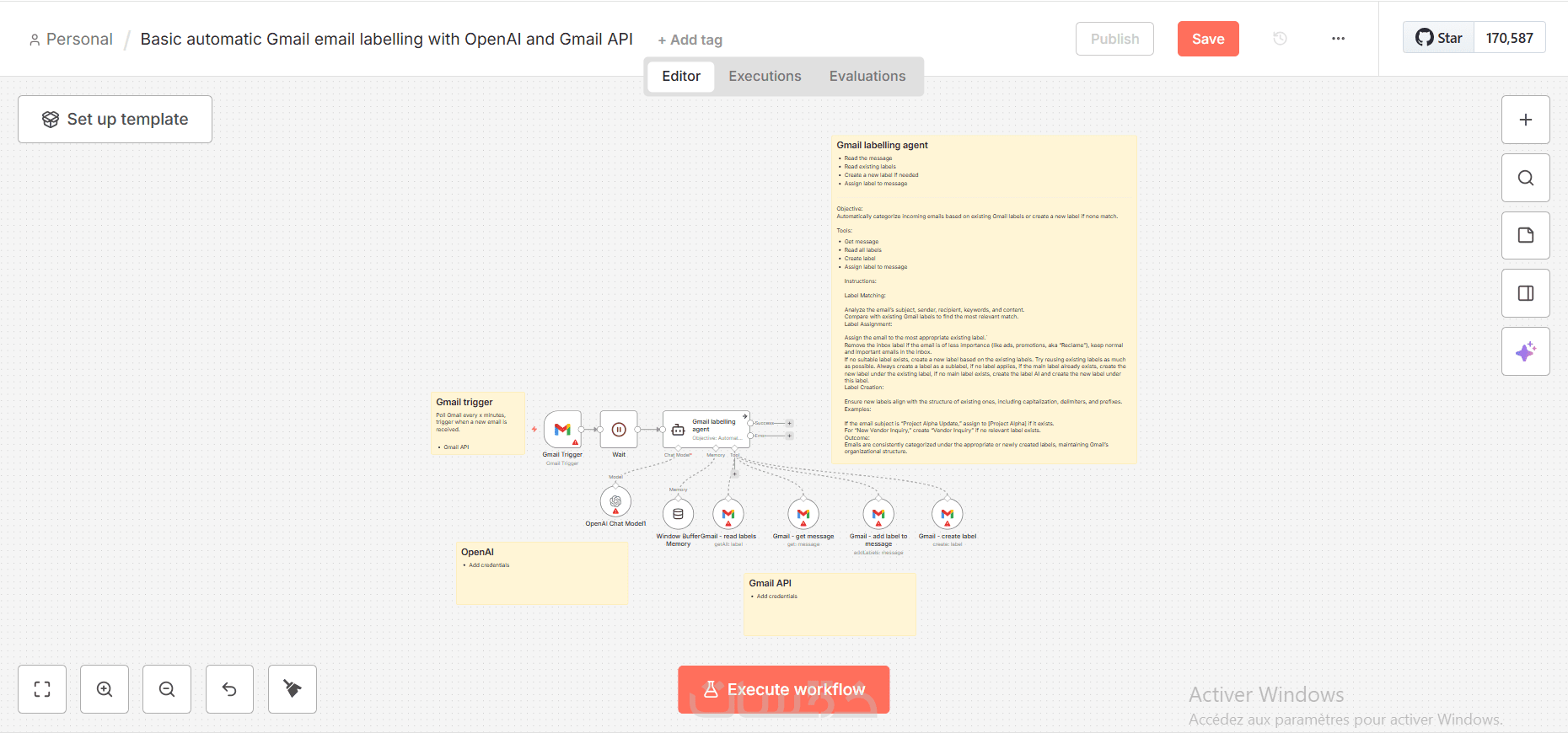The height and width of the screenshot is (733, 1568).
Task: Switch to the Evaluations tab
Action: tap(867, 77)
